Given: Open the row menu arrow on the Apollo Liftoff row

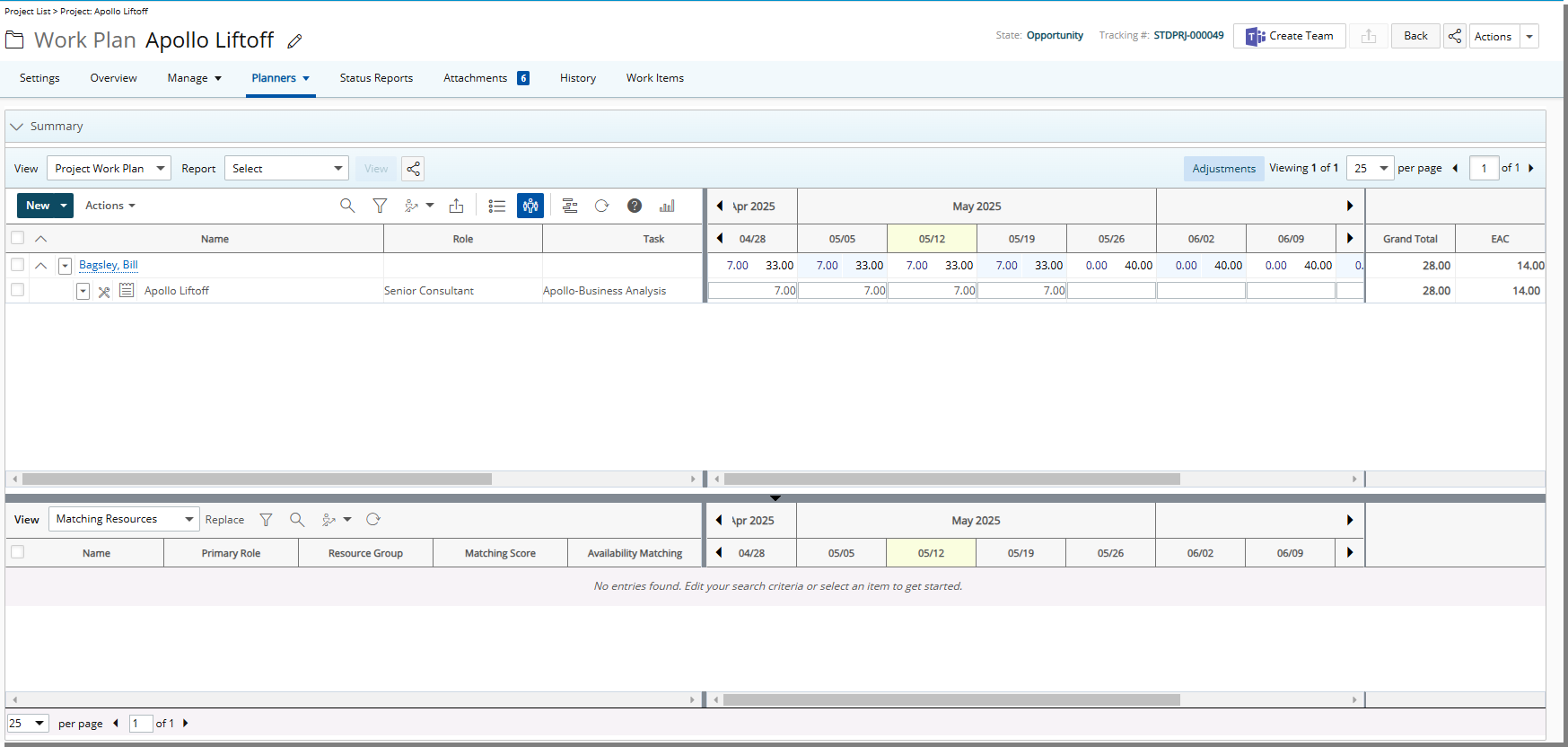Looking at the screenshot, I should point(83,291).
